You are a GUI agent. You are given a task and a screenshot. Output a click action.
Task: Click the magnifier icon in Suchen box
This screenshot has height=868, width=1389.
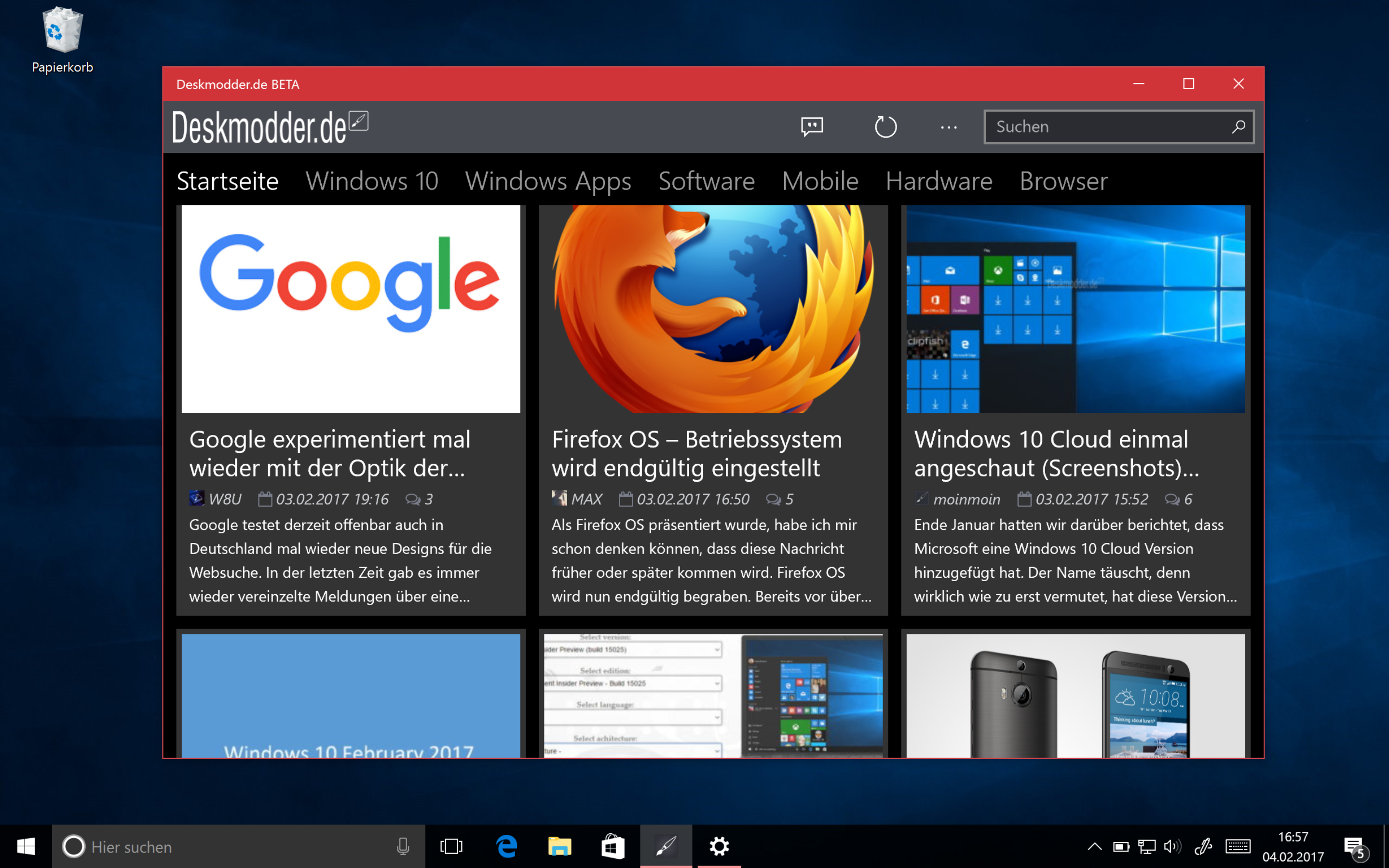(1238, 126)
